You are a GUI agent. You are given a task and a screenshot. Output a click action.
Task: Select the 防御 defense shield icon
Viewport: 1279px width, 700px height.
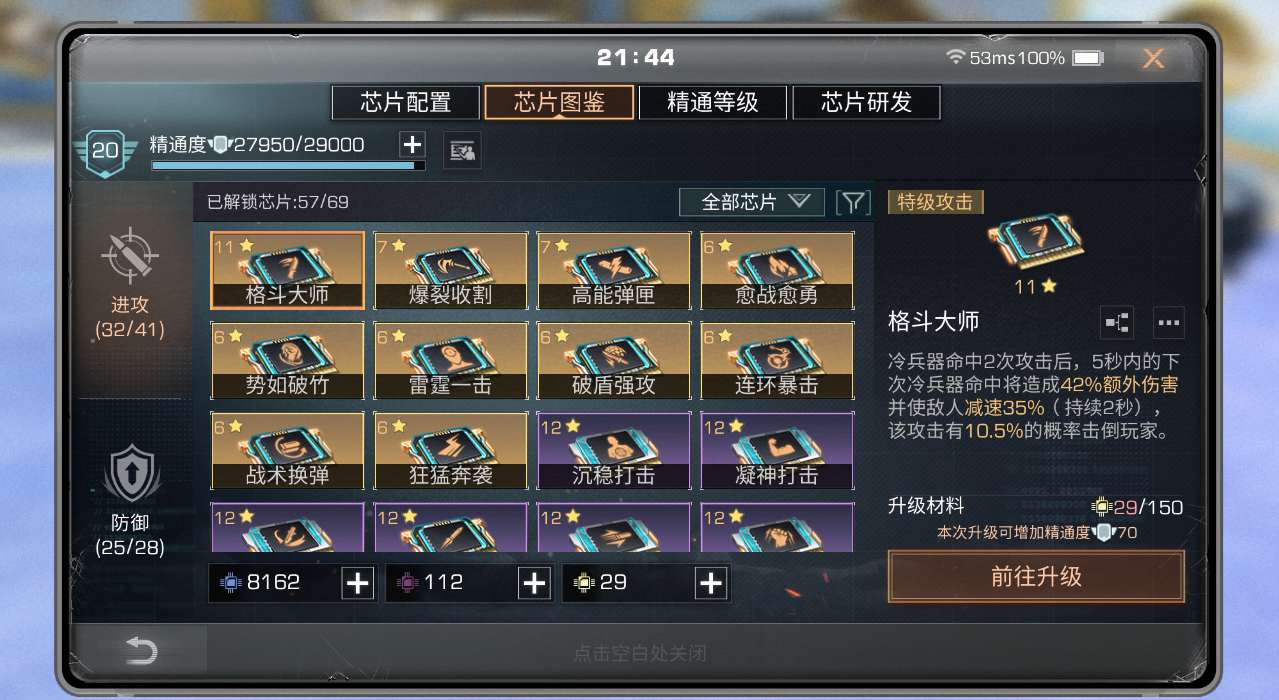[x=130, y=474]
